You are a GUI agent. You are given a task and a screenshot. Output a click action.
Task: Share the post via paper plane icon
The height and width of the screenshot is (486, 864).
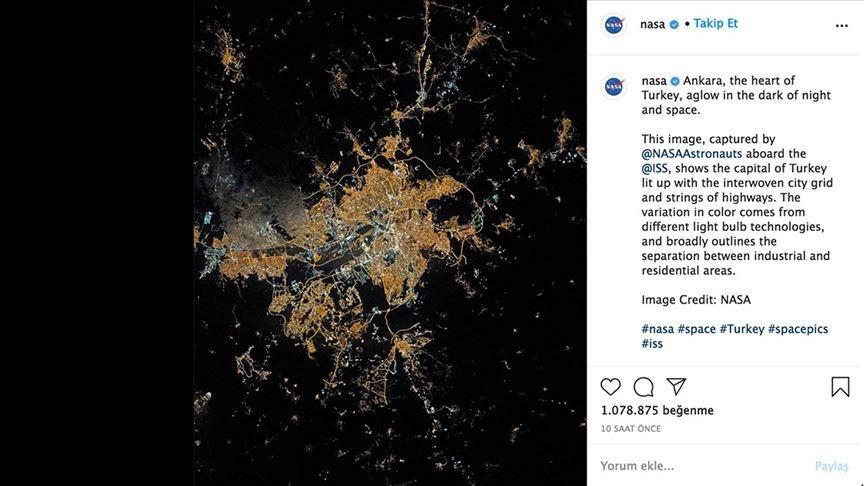pyautogui.click(x=677, y=387)
